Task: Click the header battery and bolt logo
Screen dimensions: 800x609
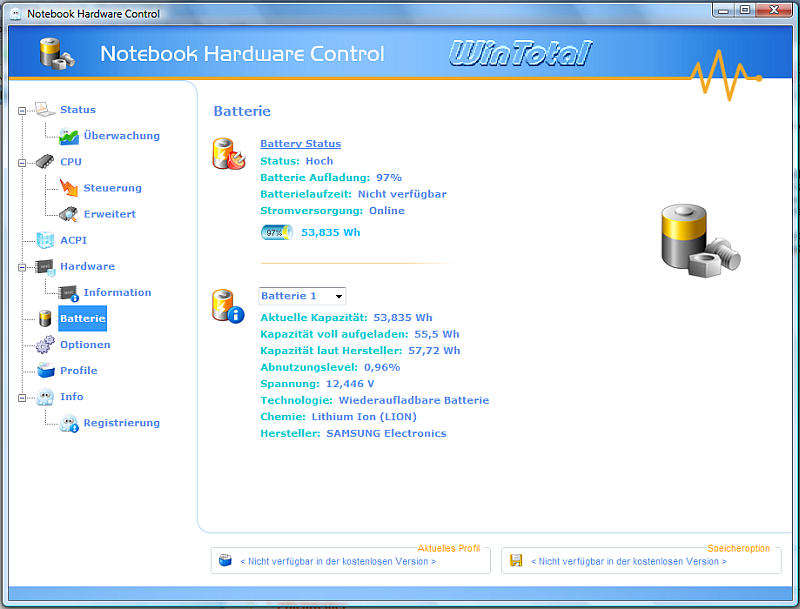Action: 57,54
